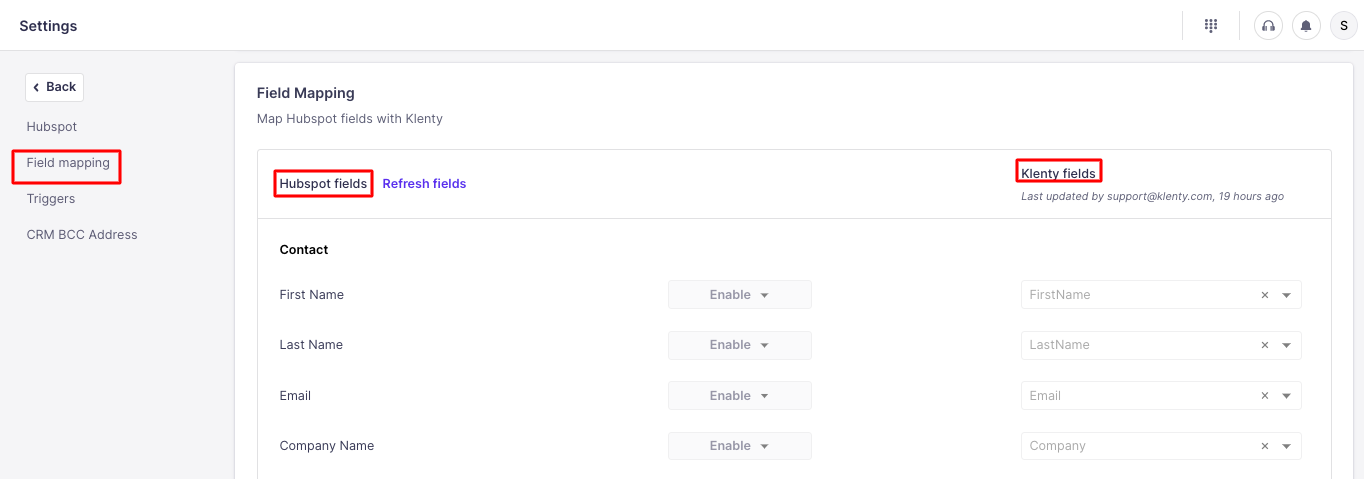
Task: Open CRM BCC Address settings
Action: coord(82,235)
